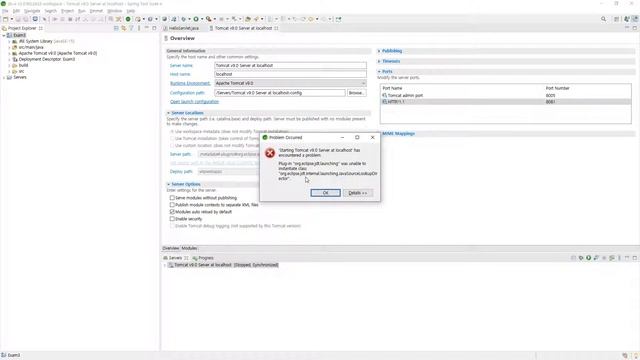Click the Open Perspective icon
640x360 pixels.
(x=616, y=19)
